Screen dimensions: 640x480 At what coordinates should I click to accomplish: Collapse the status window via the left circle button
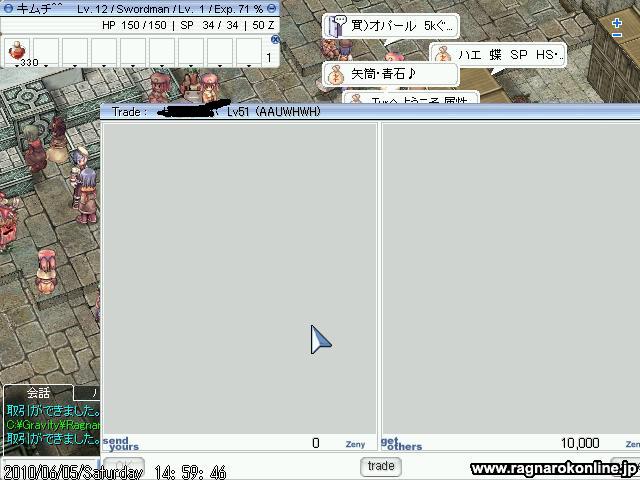8,9
